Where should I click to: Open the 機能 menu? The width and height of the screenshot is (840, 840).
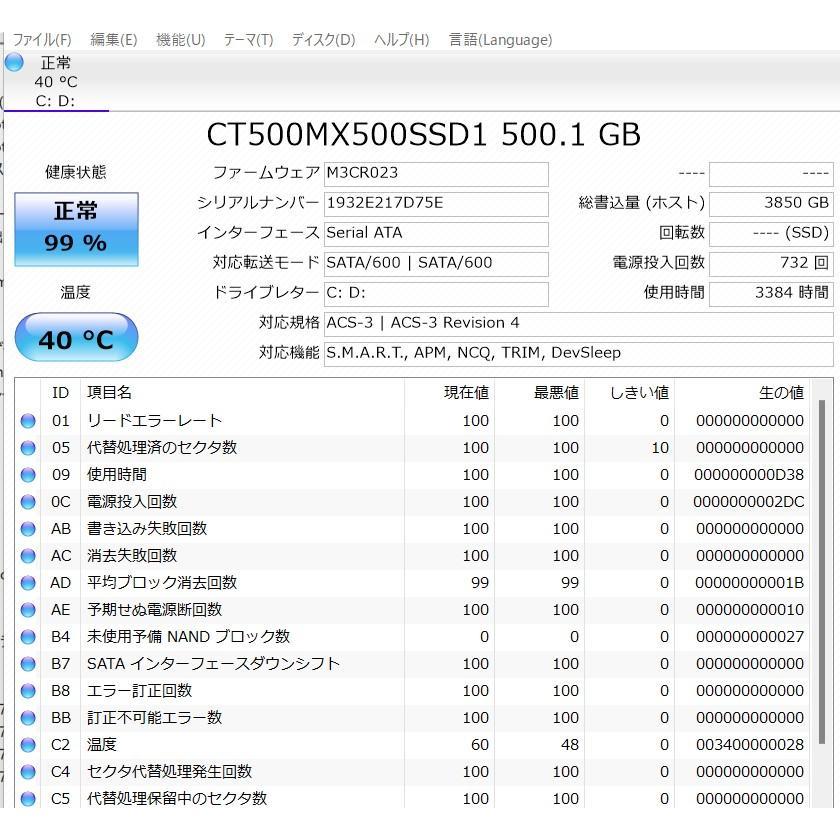(180, 40)
